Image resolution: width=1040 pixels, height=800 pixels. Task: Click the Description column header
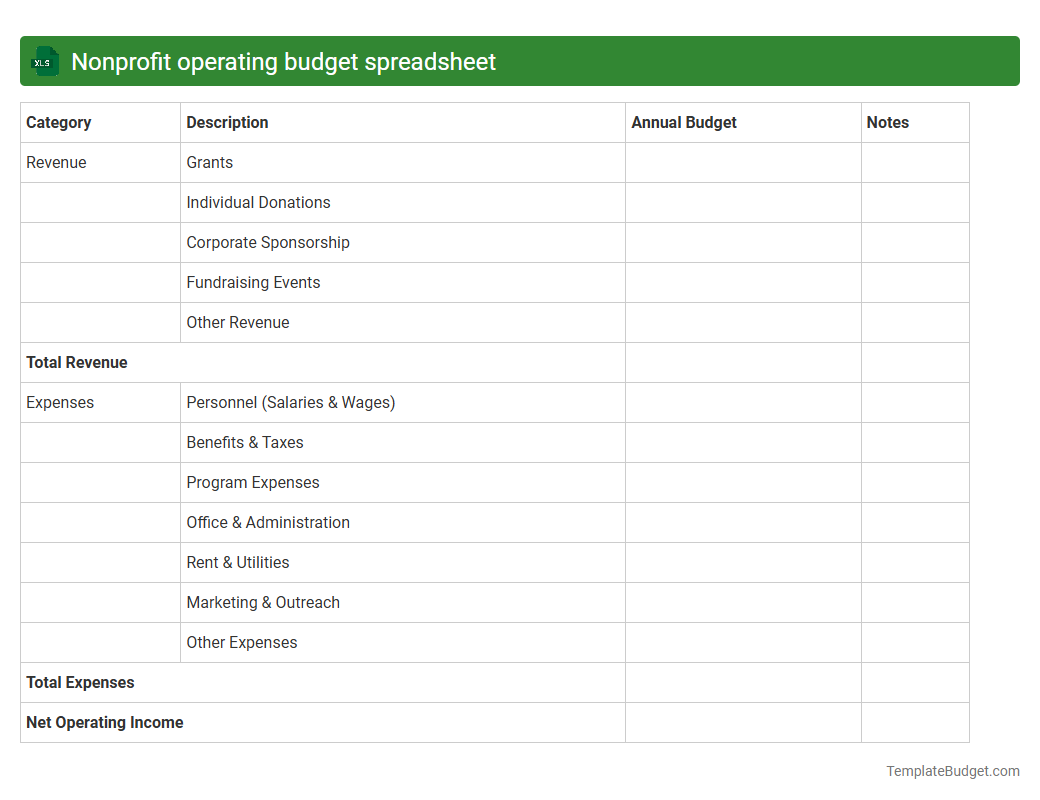227,122
